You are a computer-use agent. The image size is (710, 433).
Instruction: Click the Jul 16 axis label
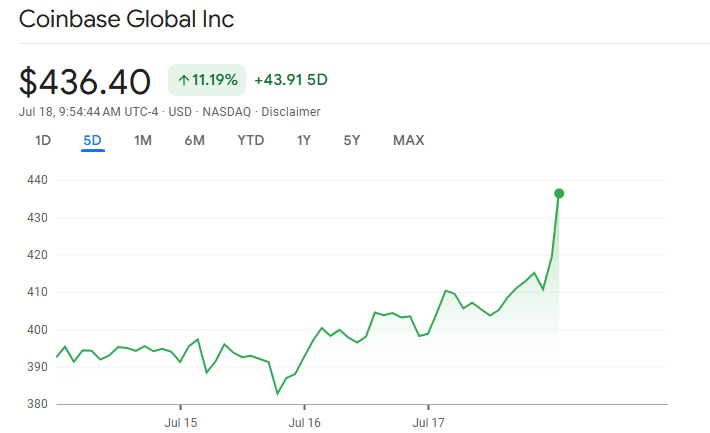304,423
